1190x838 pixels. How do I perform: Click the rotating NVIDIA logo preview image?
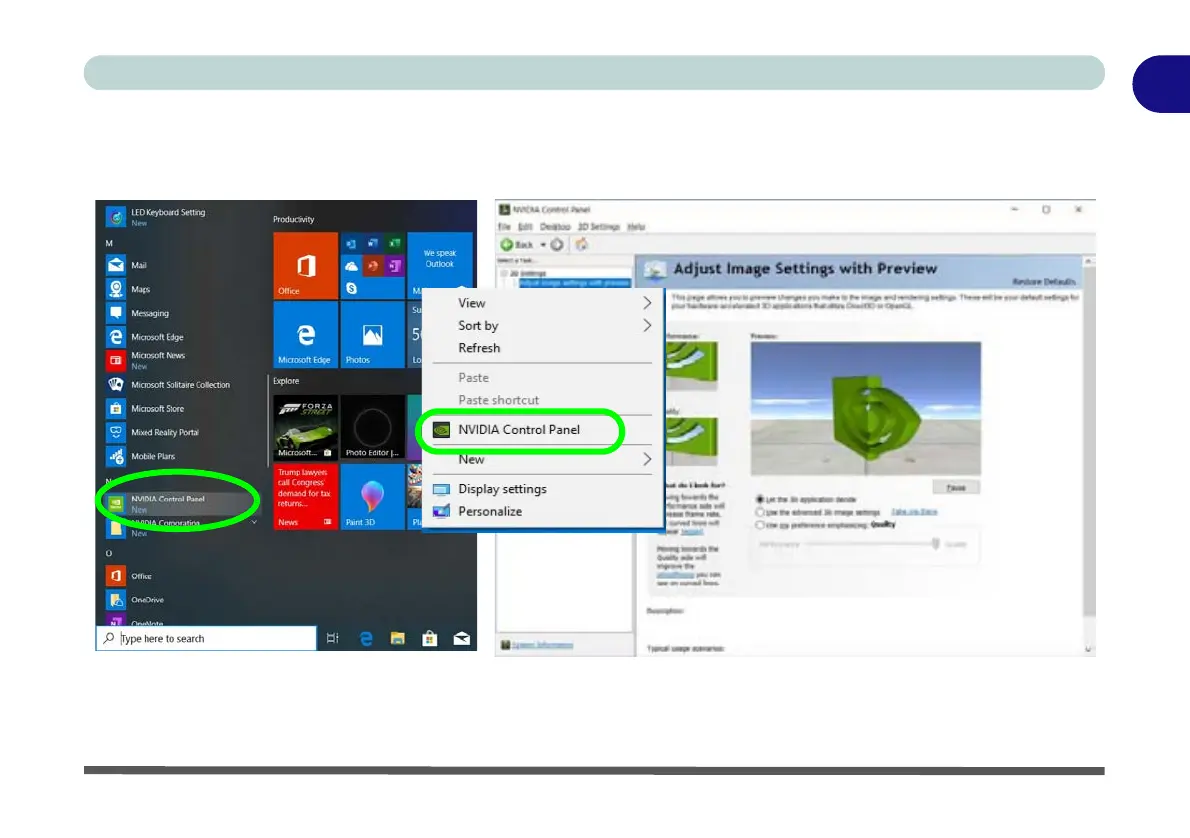click(865, 408)
